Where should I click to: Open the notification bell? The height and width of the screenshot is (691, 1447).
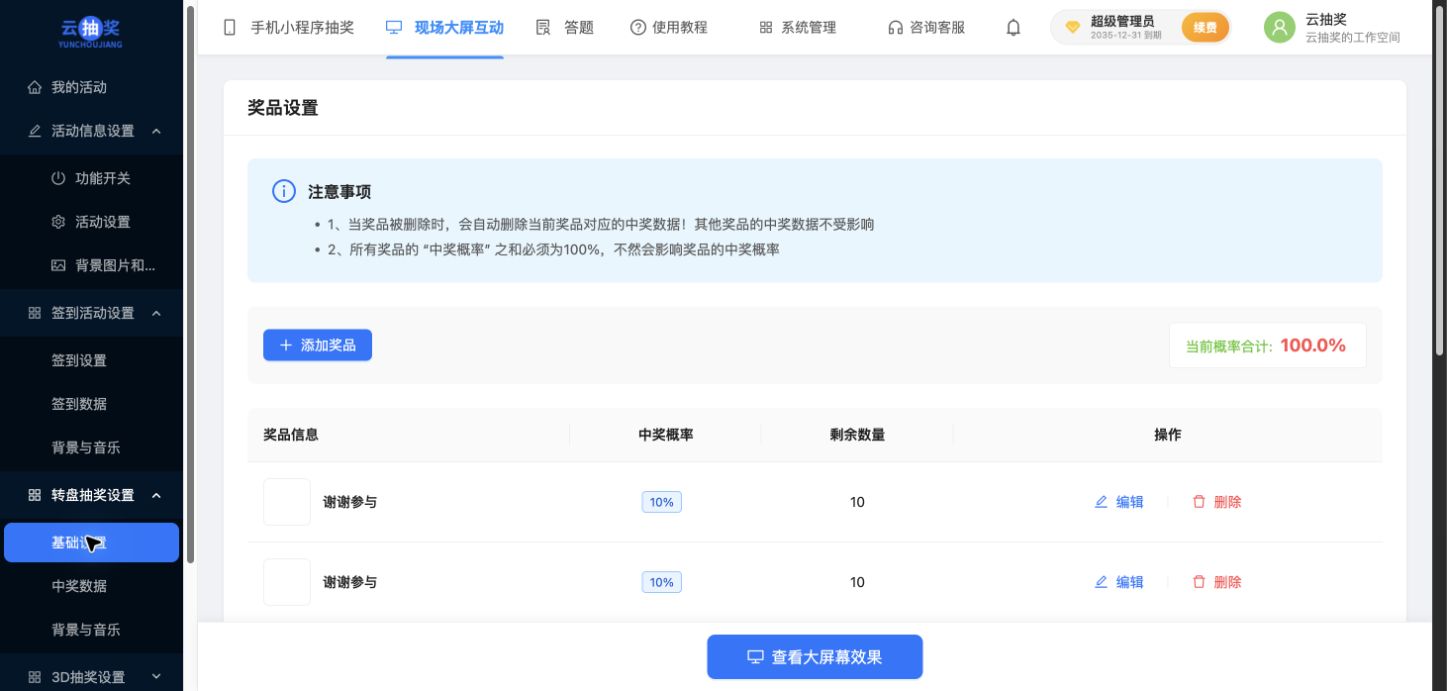point(1013,27)
